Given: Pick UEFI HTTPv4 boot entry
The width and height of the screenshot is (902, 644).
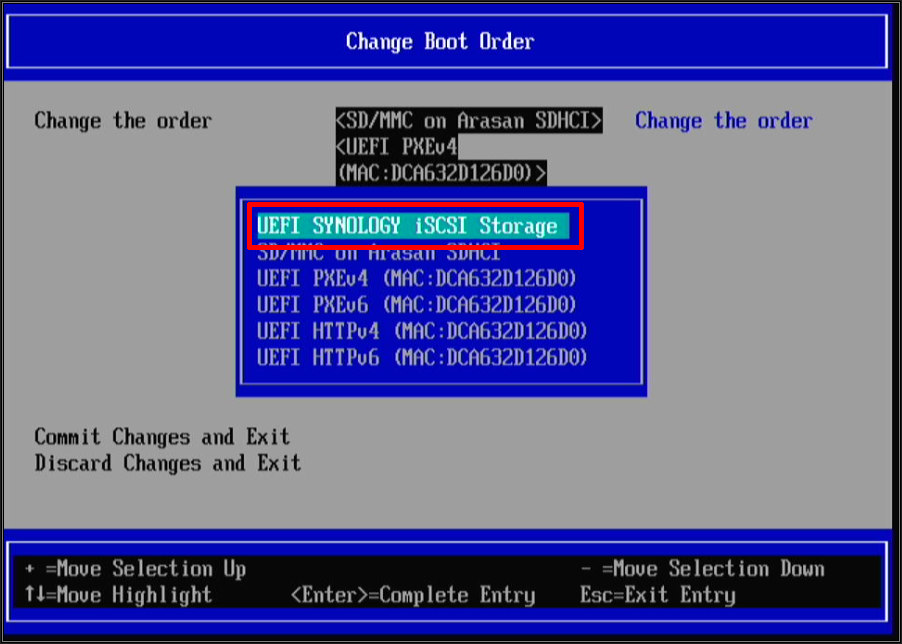Looking at the screenshot, I should click(422, 331).
